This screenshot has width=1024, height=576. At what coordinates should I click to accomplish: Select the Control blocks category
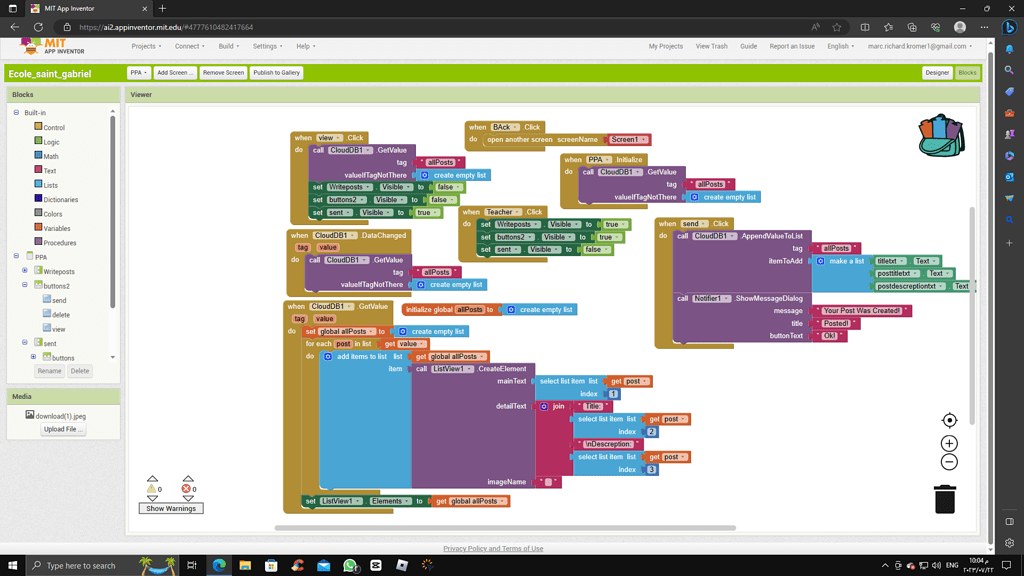click(53, 128)
